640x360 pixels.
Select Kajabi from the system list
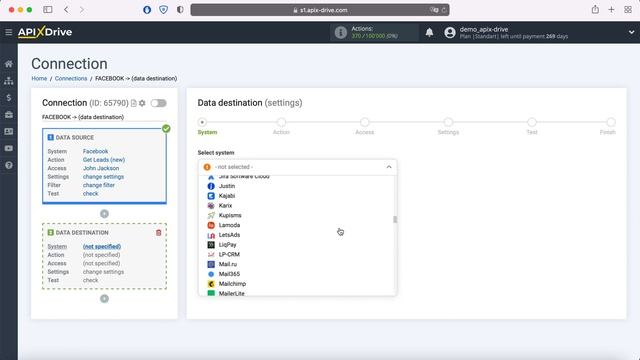tap(297, 196)
